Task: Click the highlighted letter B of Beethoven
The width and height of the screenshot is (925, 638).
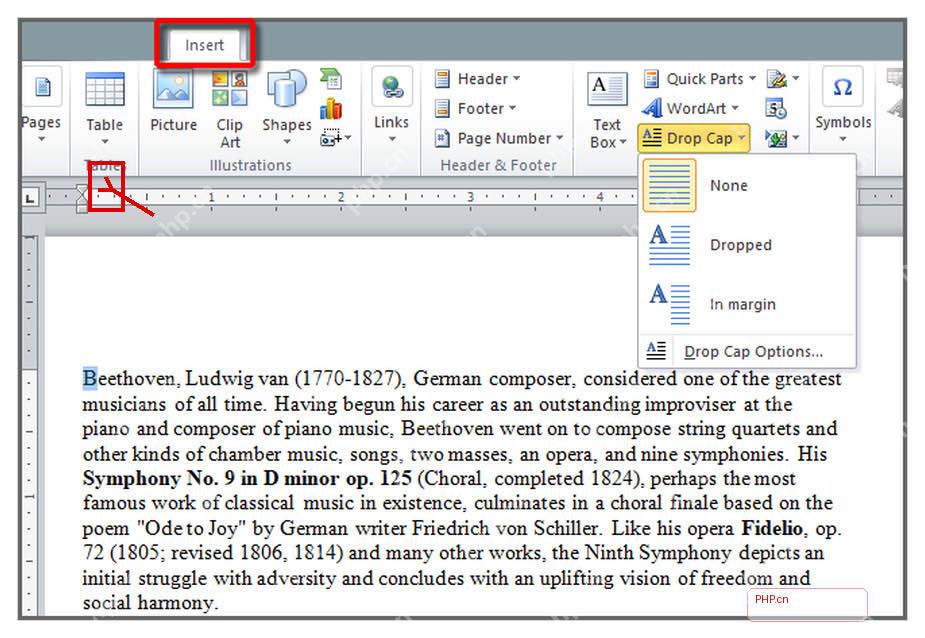Action: click(90, 378)
